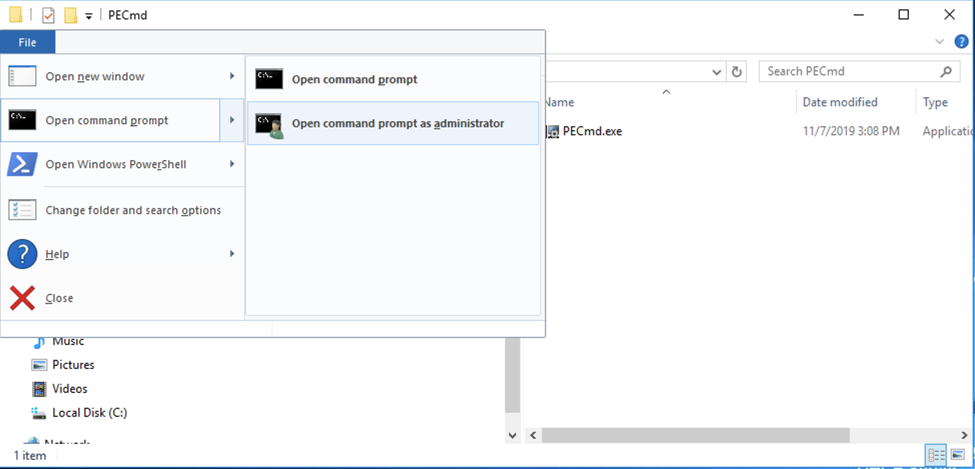Screen dimensions: 975x469
Task: Open Videos in the navigation pane
Action: pyautogui.click(x=70, y=389)
